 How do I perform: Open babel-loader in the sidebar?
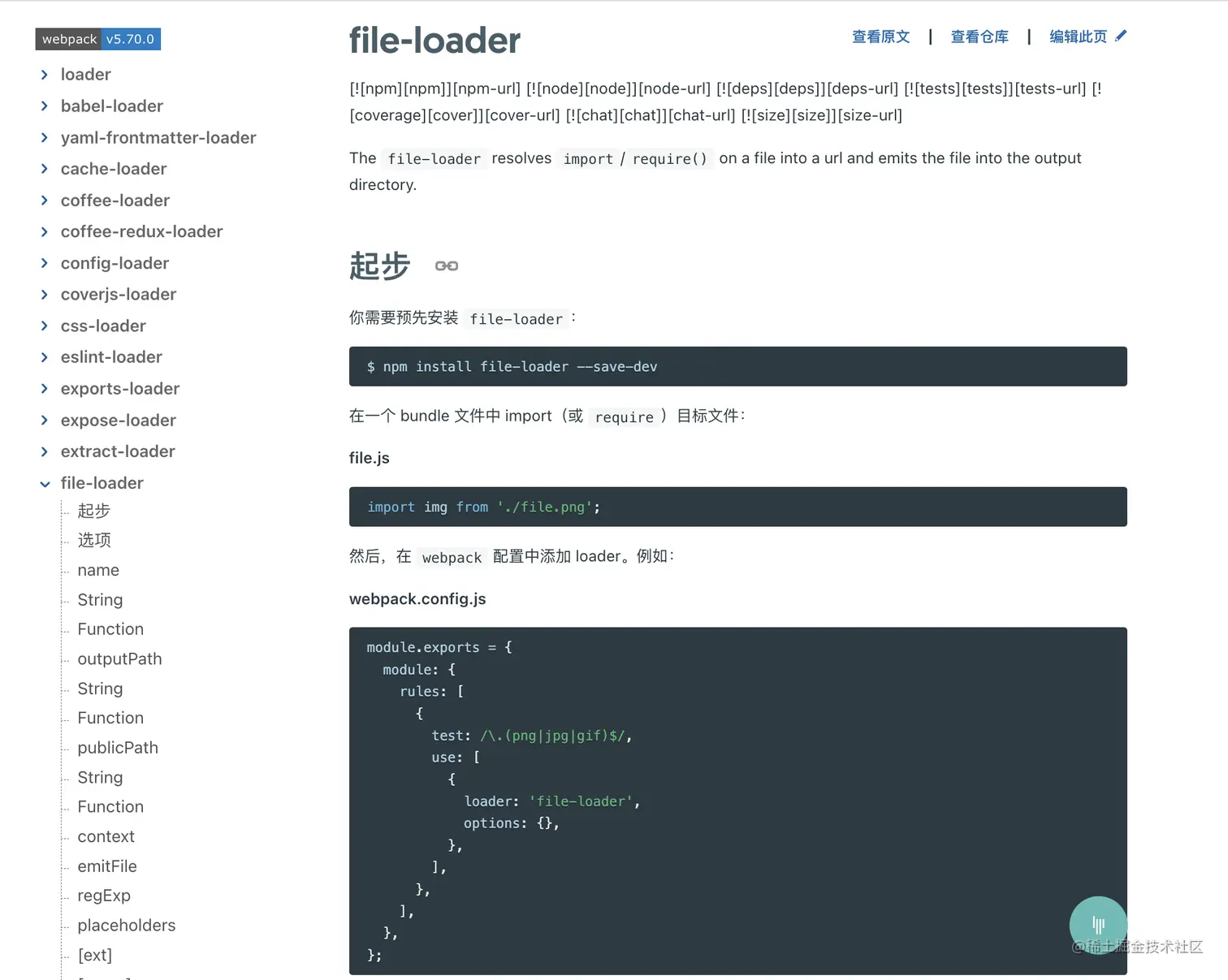coord(112,106)
